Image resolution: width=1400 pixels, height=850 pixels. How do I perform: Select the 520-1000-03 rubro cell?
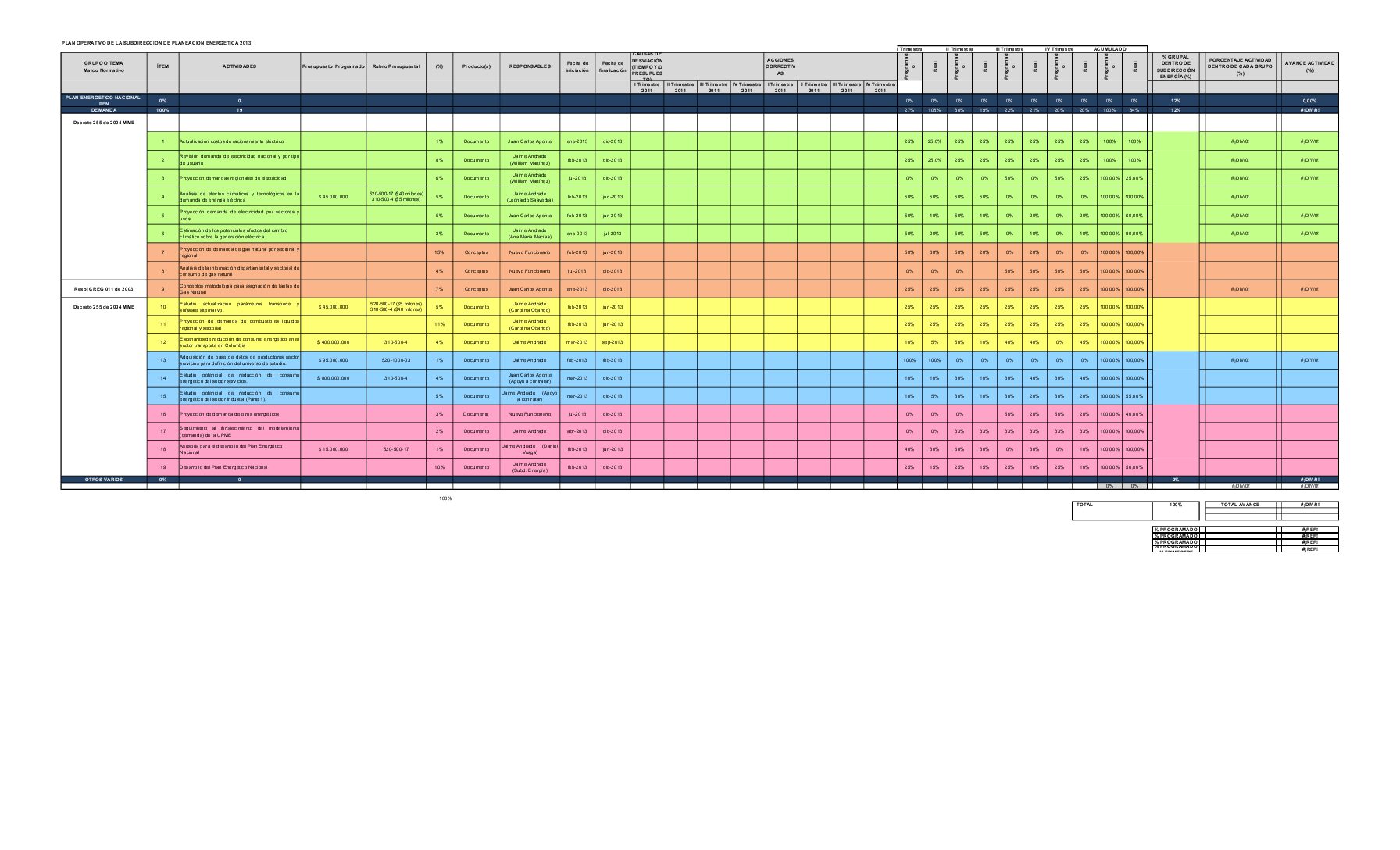[x=396, y=360]
